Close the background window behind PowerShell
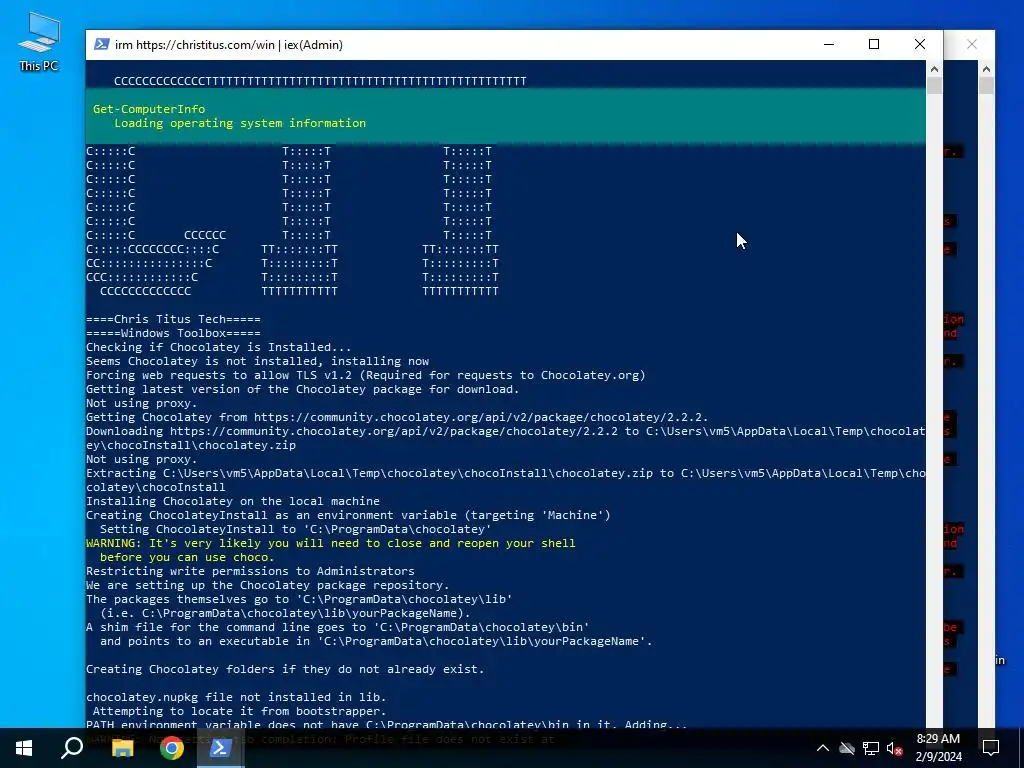The width and height of the screenshot is (1024, 768). pos(972,44)
